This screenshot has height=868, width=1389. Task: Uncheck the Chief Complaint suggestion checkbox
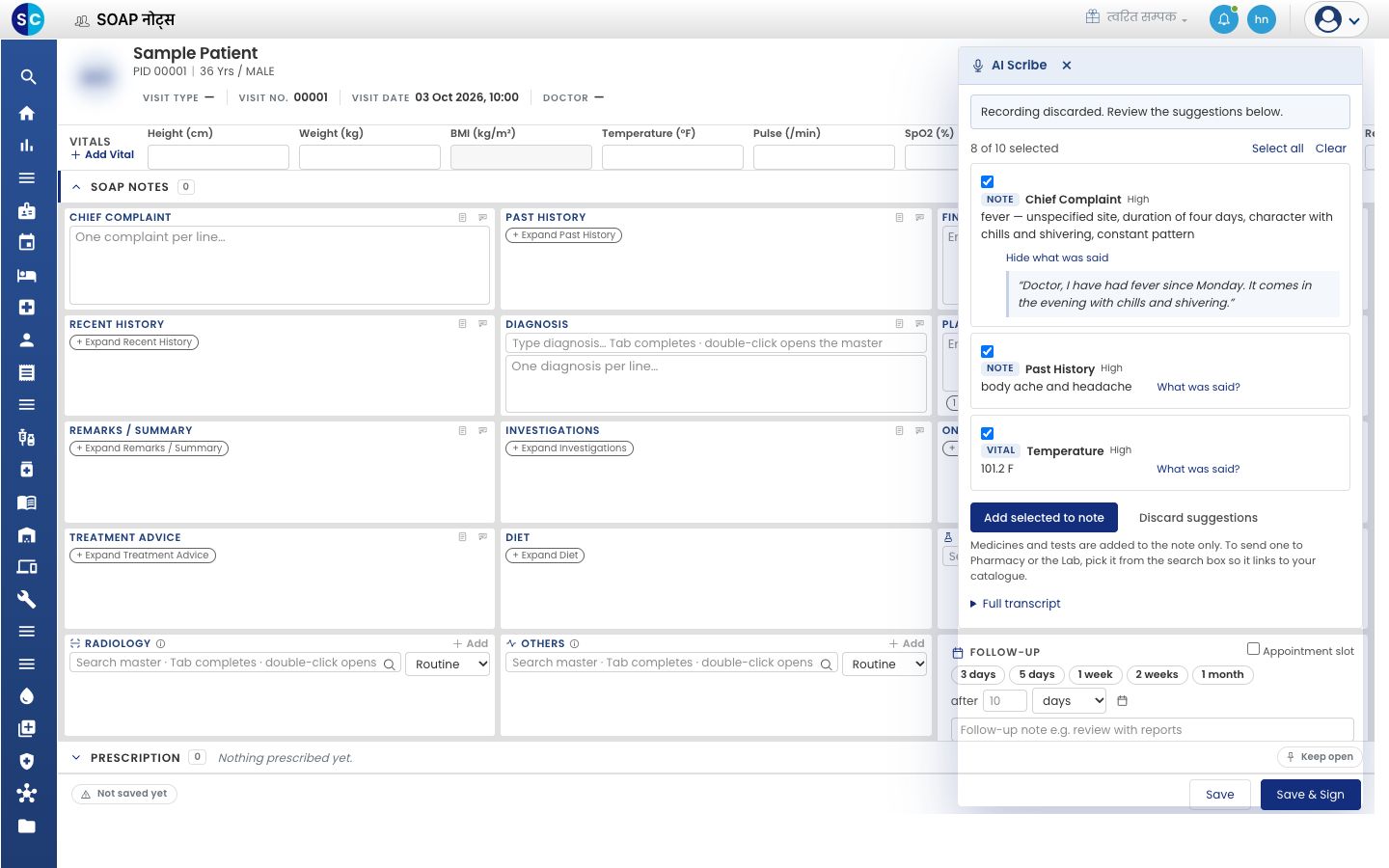[x=987, y=181]
